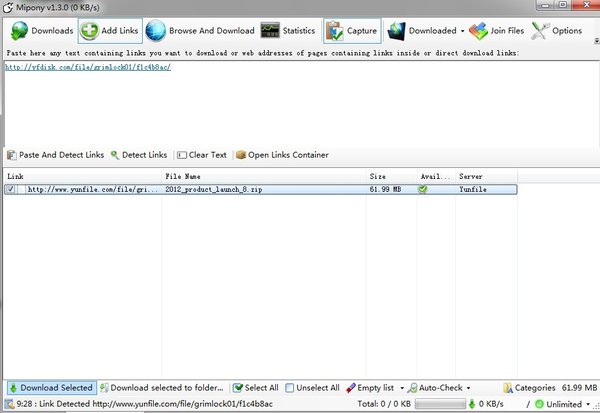
Task: Click the Auto-Check magnifier icon
Action: (x=412, y=388)
